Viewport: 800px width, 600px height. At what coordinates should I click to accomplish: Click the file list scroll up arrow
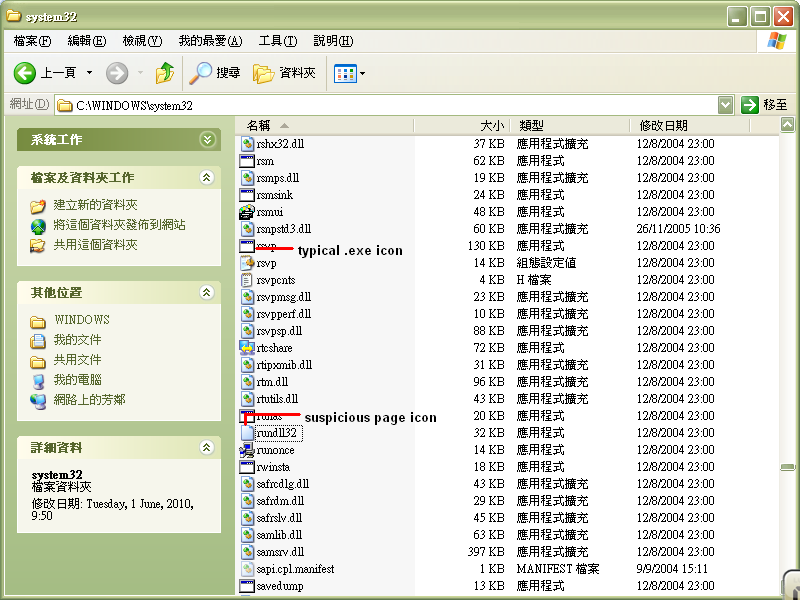coord(787,124)
